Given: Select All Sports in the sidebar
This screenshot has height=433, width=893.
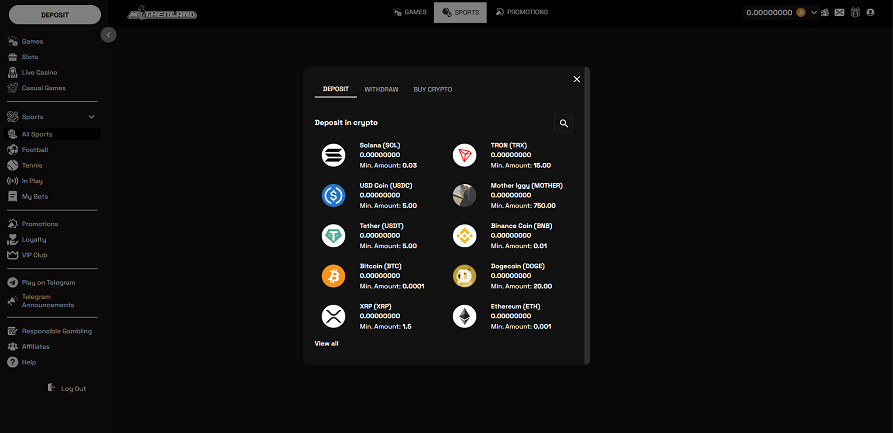Looking at the screenshot, I should 52,134.
